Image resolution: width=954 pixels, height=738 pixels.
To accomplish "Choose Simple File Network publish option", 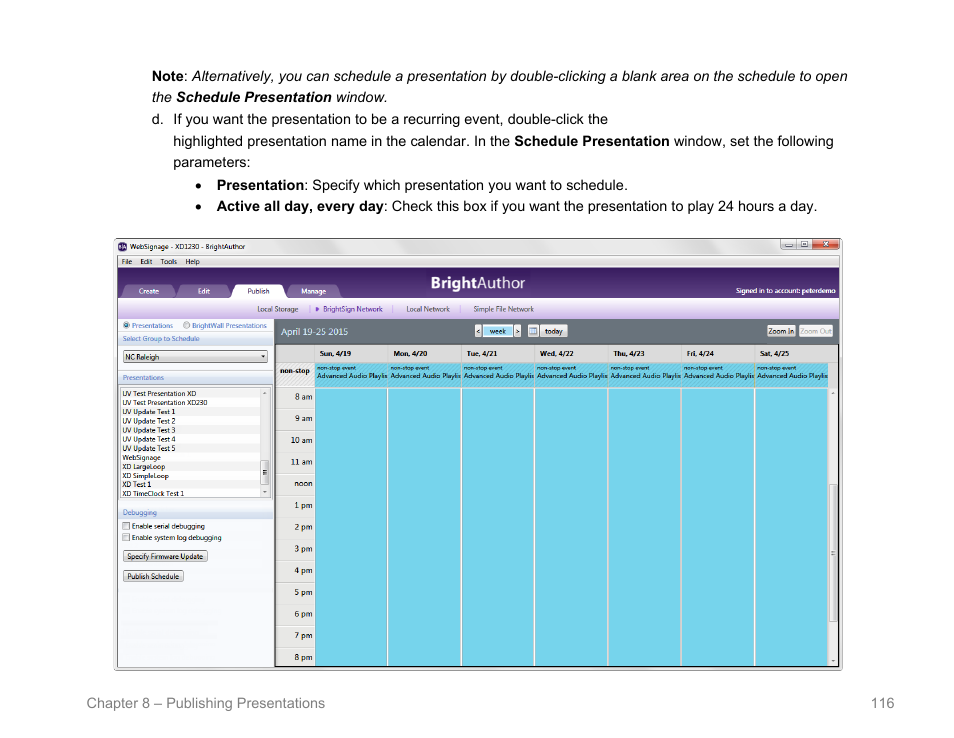I will (503, 309).
